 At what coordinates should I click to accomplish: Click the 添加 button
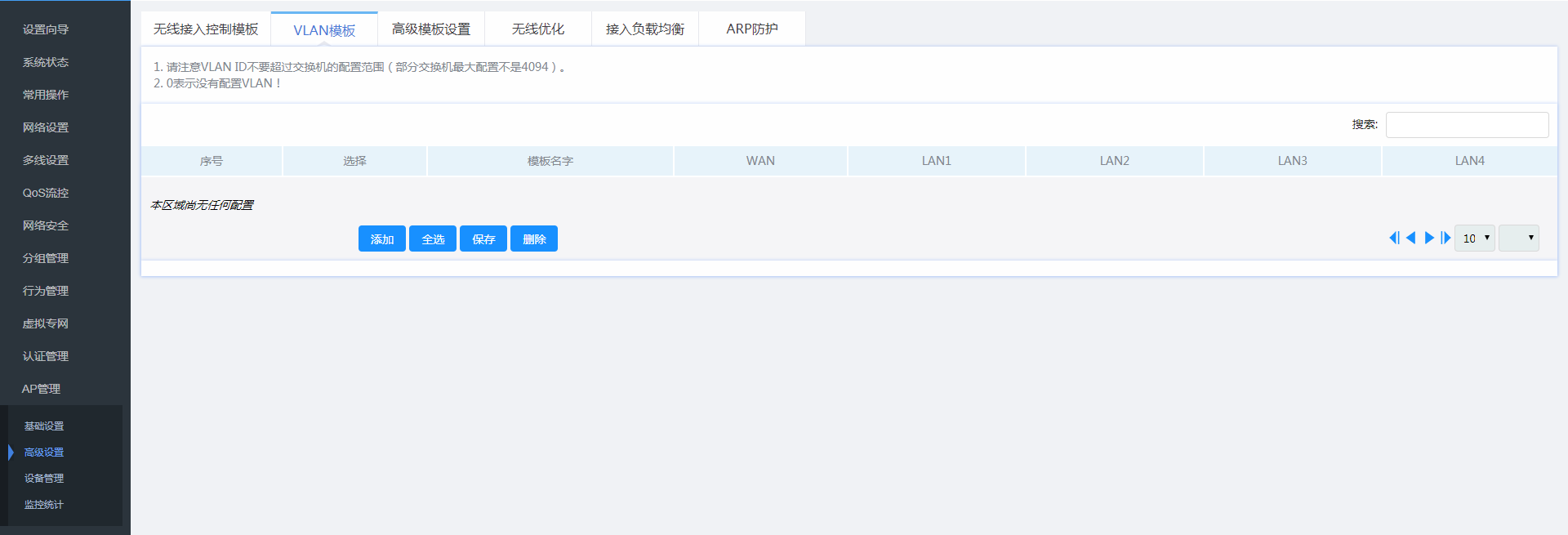coord(382,239)
